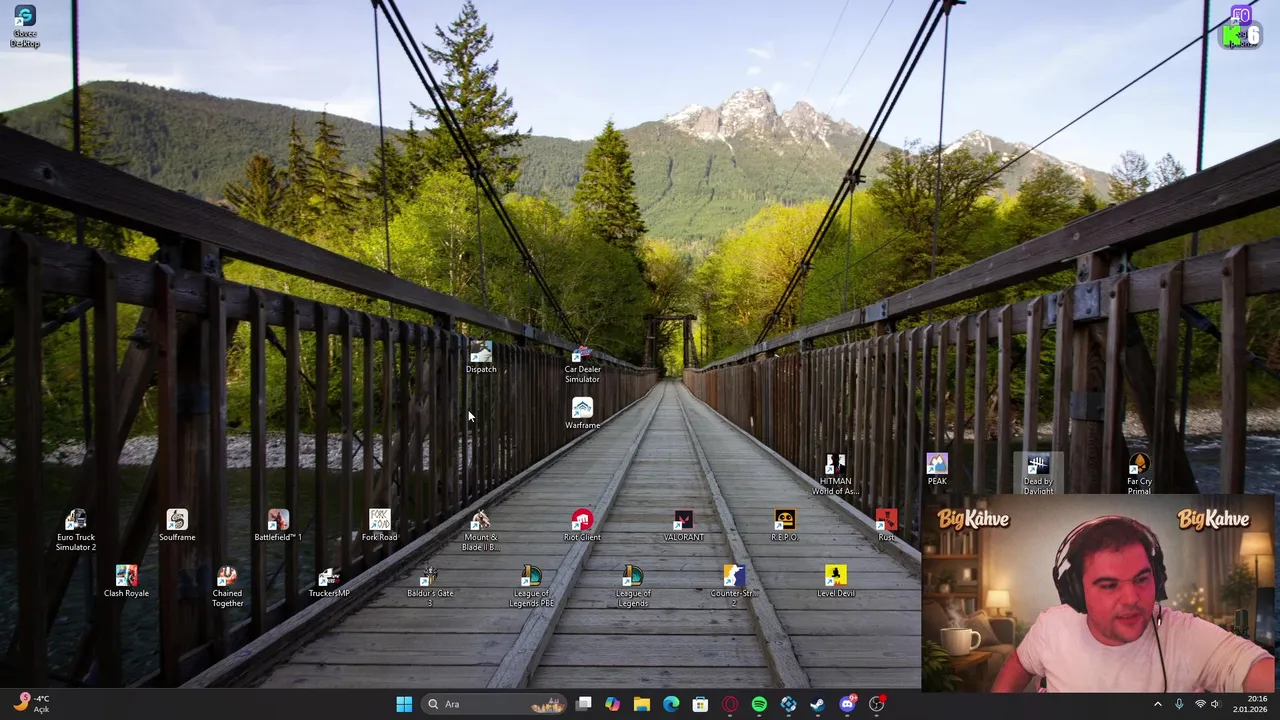Launch Microsoft Edge from the taskbar
1280x720 pixels.
coord(671,704)
